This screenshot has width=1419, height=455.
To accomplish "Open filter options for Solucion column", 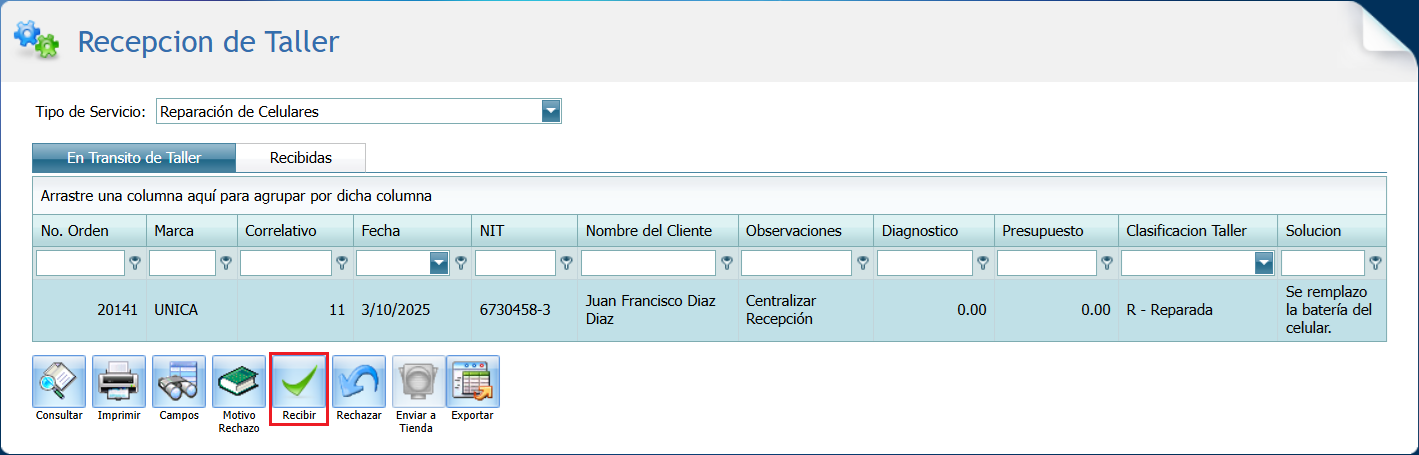I will [1375, 263].
